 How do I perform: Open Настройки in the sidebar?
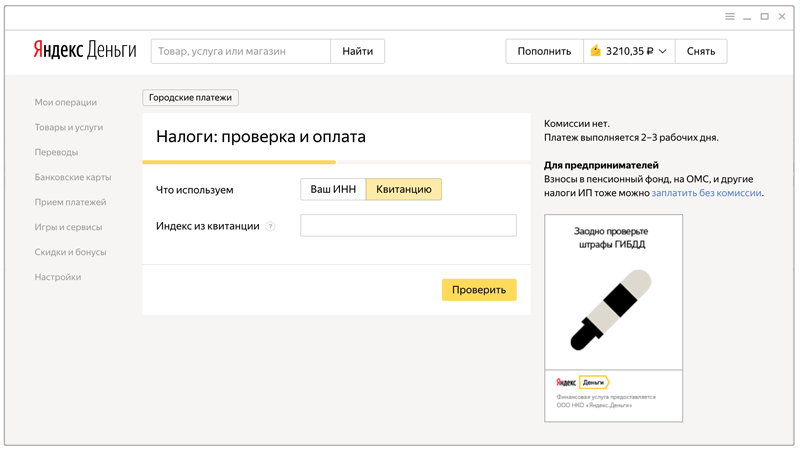(x=58, y=277)
